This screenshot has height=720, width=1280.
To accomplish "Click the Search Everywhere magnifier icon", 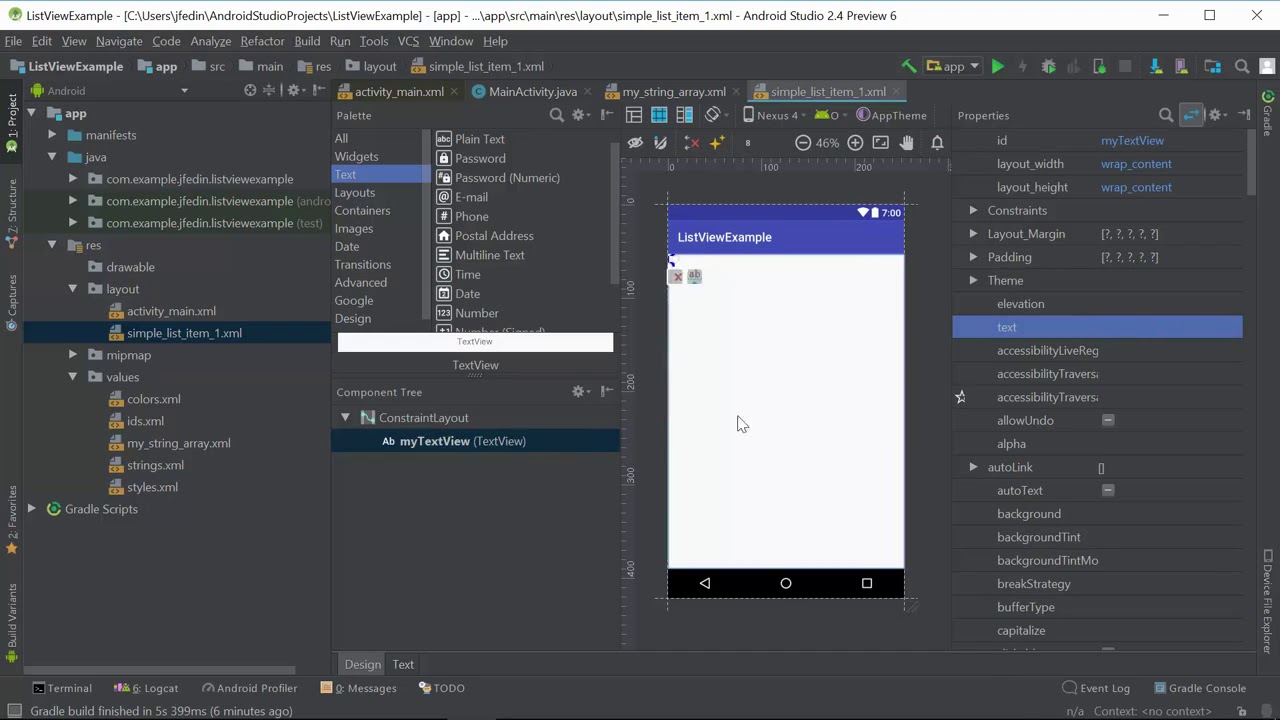I will (1242, 66).
